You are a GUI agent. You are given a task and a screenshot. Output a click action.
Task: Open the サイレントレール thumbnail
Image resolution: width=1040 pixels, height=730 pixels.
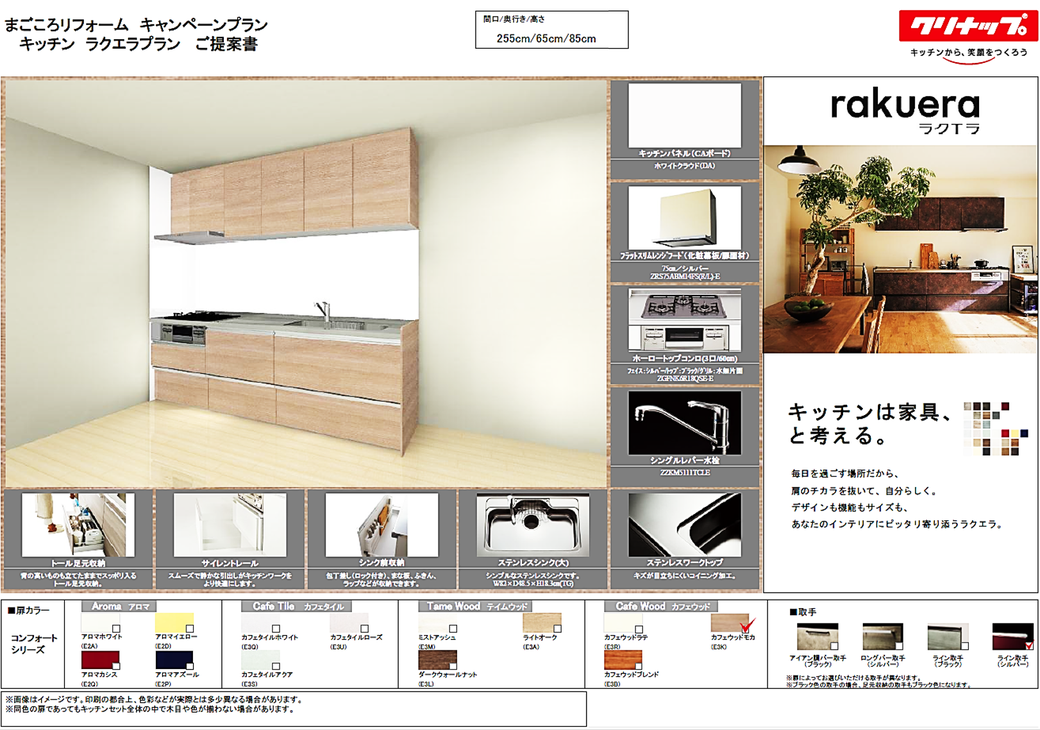[x=229, y=525]
